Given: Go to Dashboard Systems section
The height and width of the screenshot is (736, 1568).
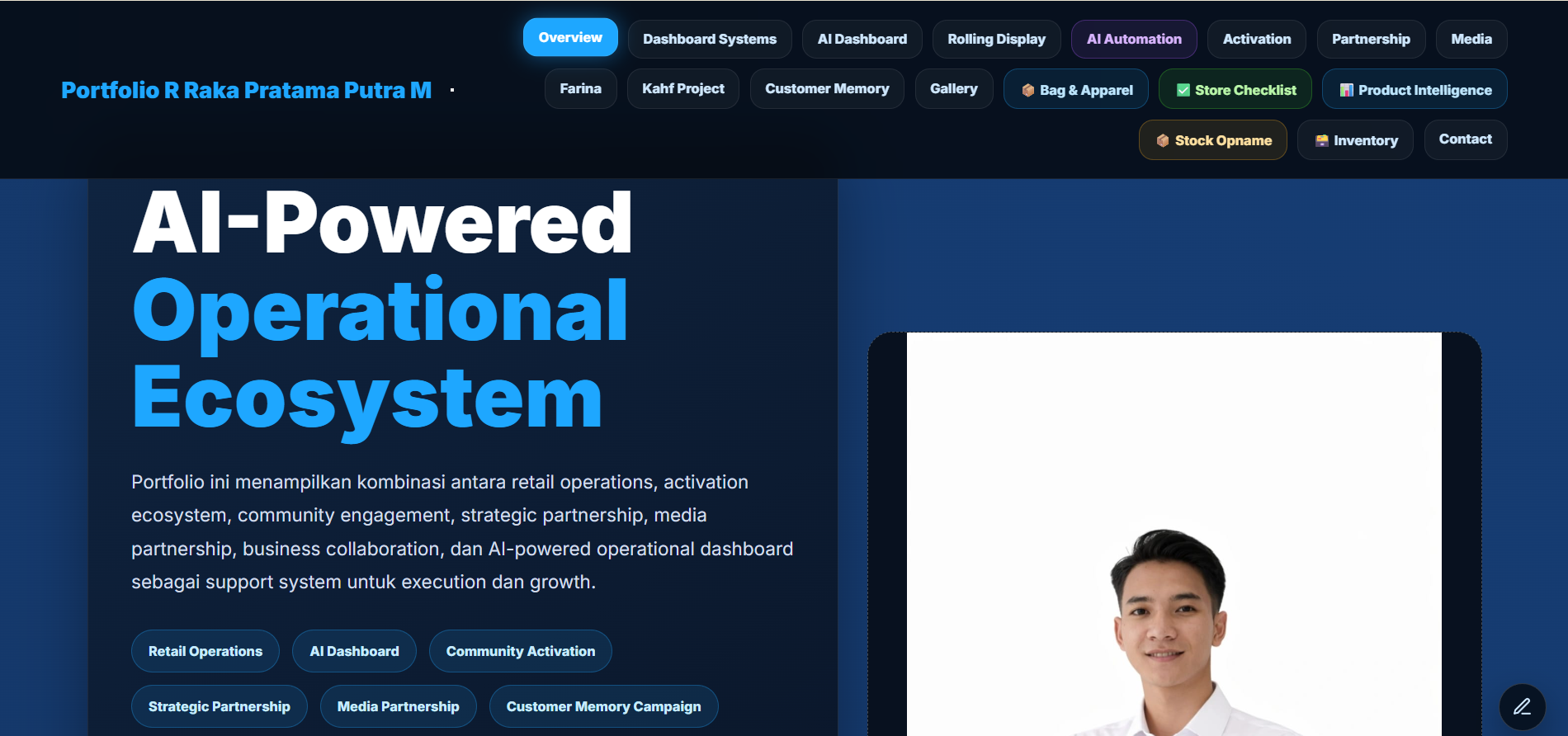Looking at the screenshot, I should [x=710, y=39].
